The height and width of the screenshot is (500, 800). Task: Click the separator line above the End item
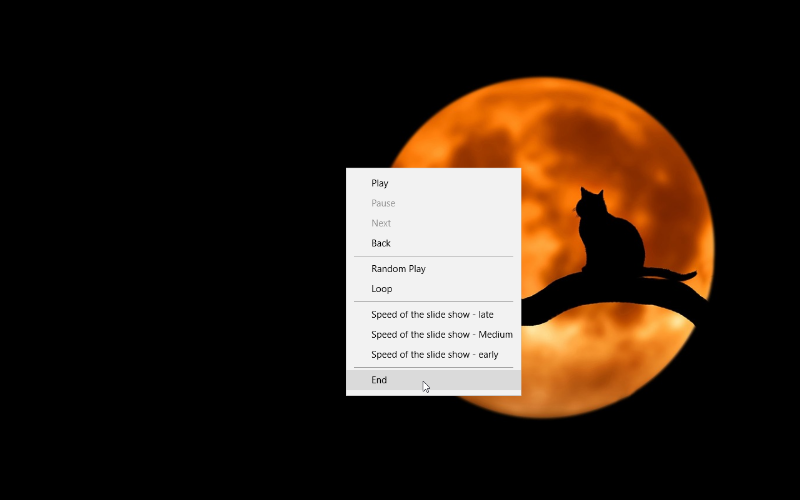(x=433, y=367)
